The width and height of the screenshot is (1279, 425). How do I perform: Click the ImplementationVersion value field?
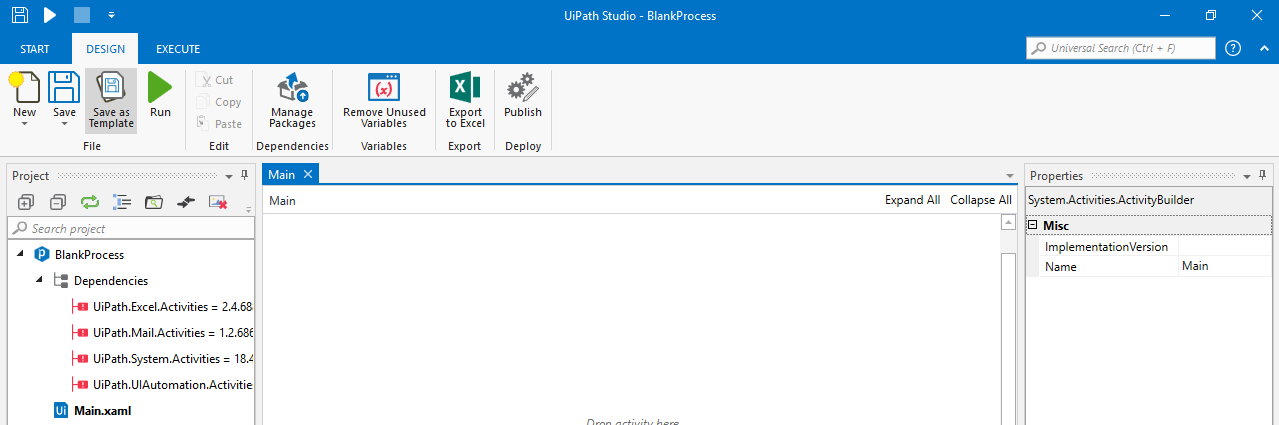(1225, 246)
